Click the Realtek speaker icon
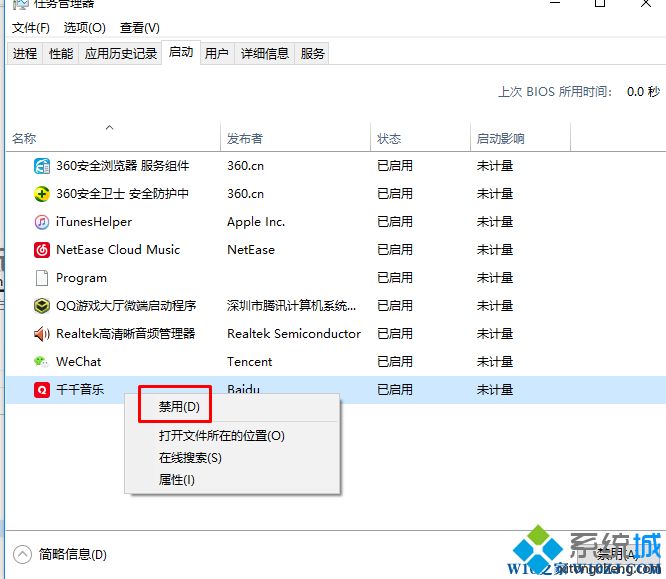 click(42, 333)
